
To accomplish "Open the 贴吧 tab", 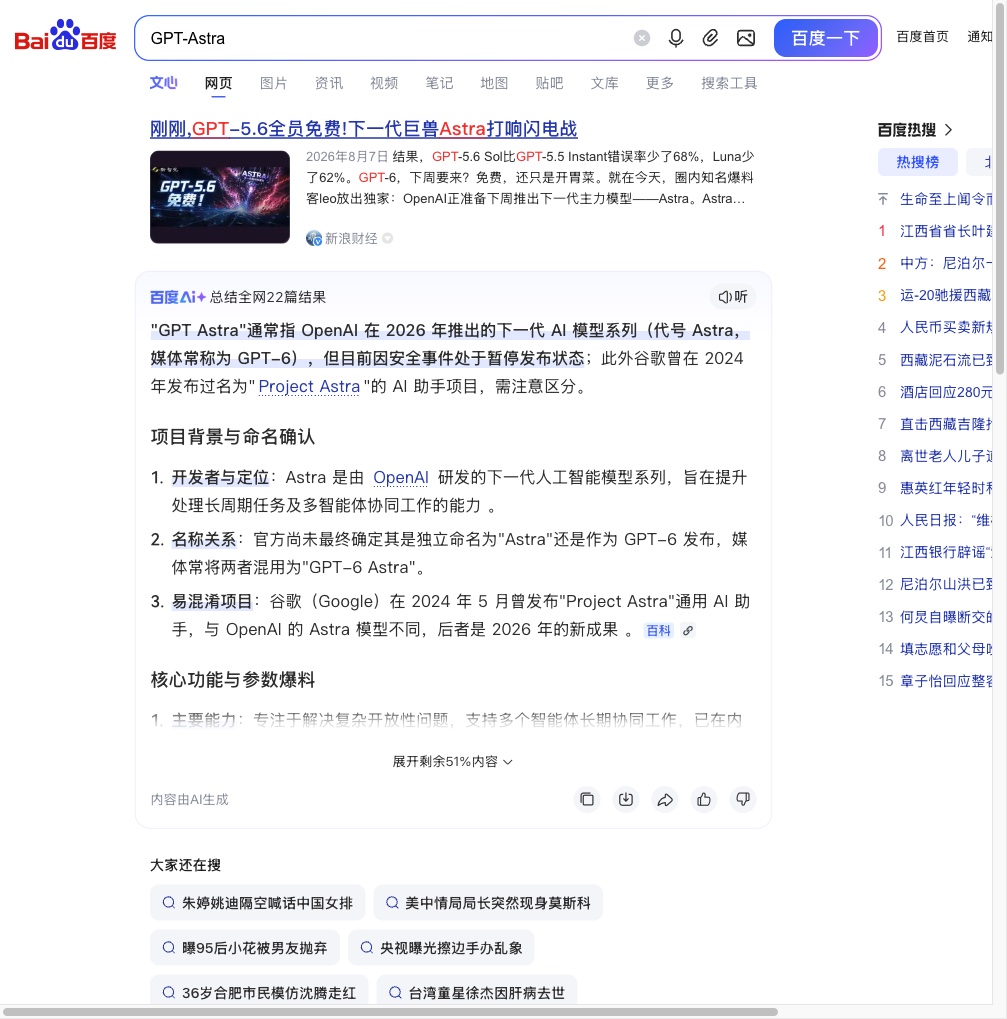I will (x=549, y=83).
